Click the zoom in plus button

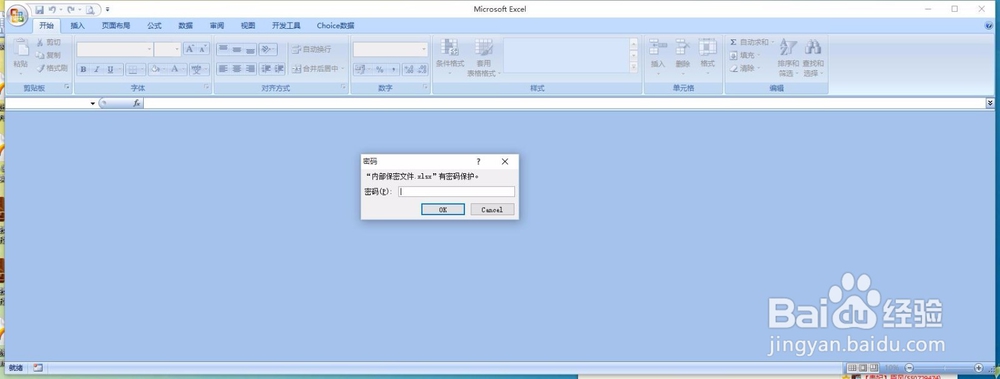click(x=978, y=368)
